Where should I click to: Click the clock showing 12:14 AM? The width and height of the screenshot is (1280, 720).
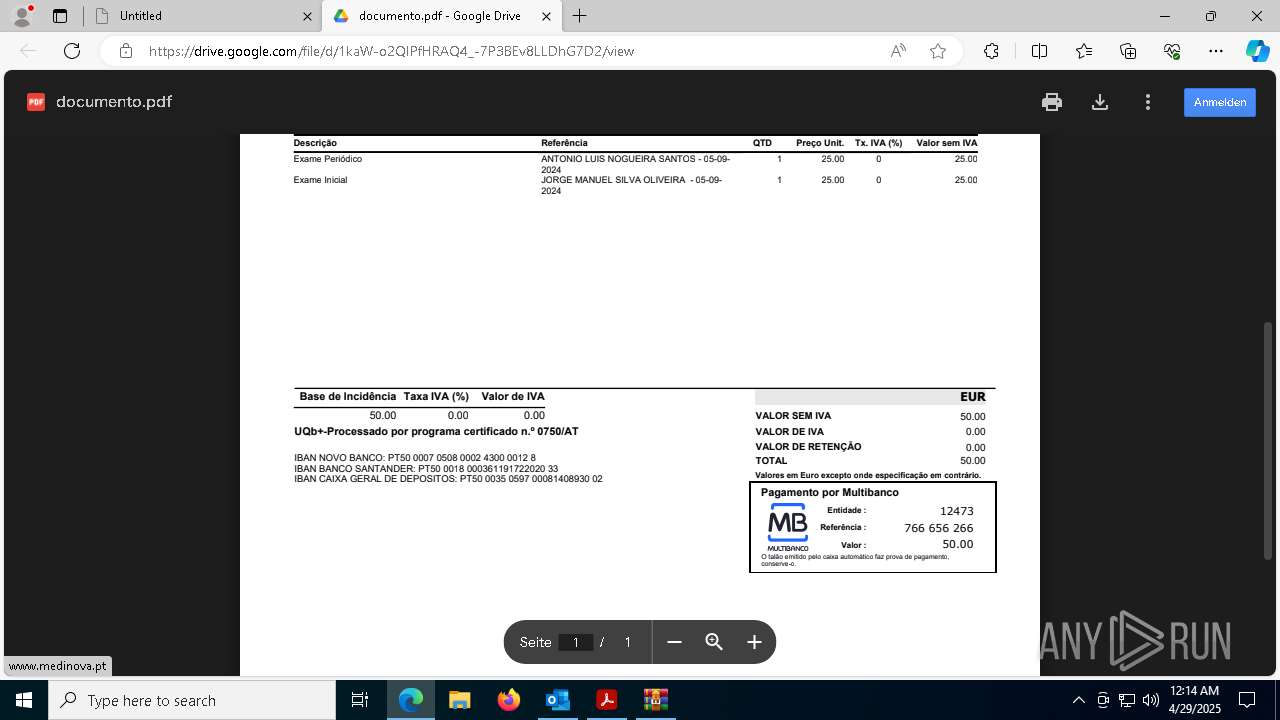pyautogui.click(x=1194, y=700)
